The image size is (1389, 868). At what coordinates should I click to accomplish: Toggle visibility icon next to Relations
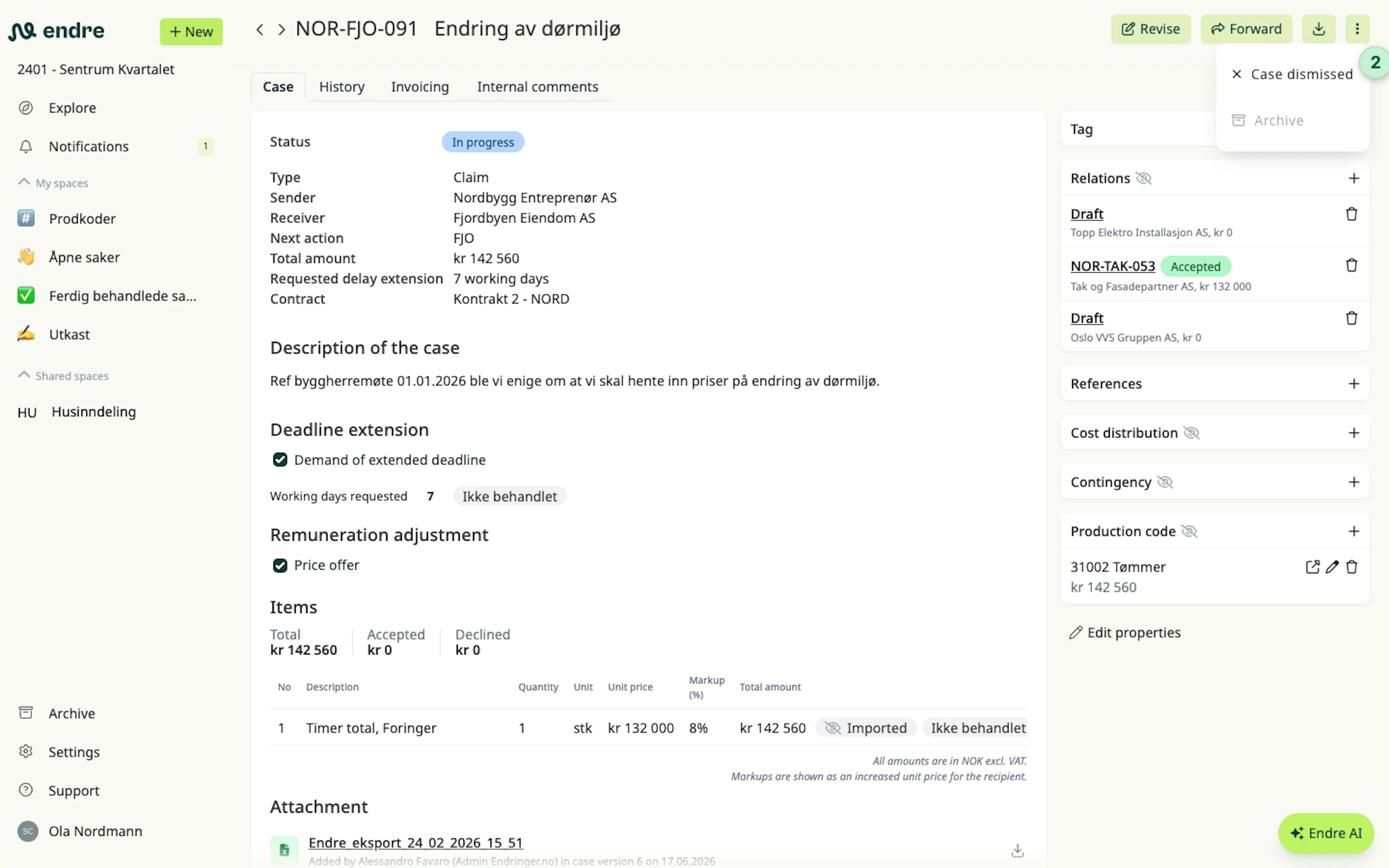1144,179
